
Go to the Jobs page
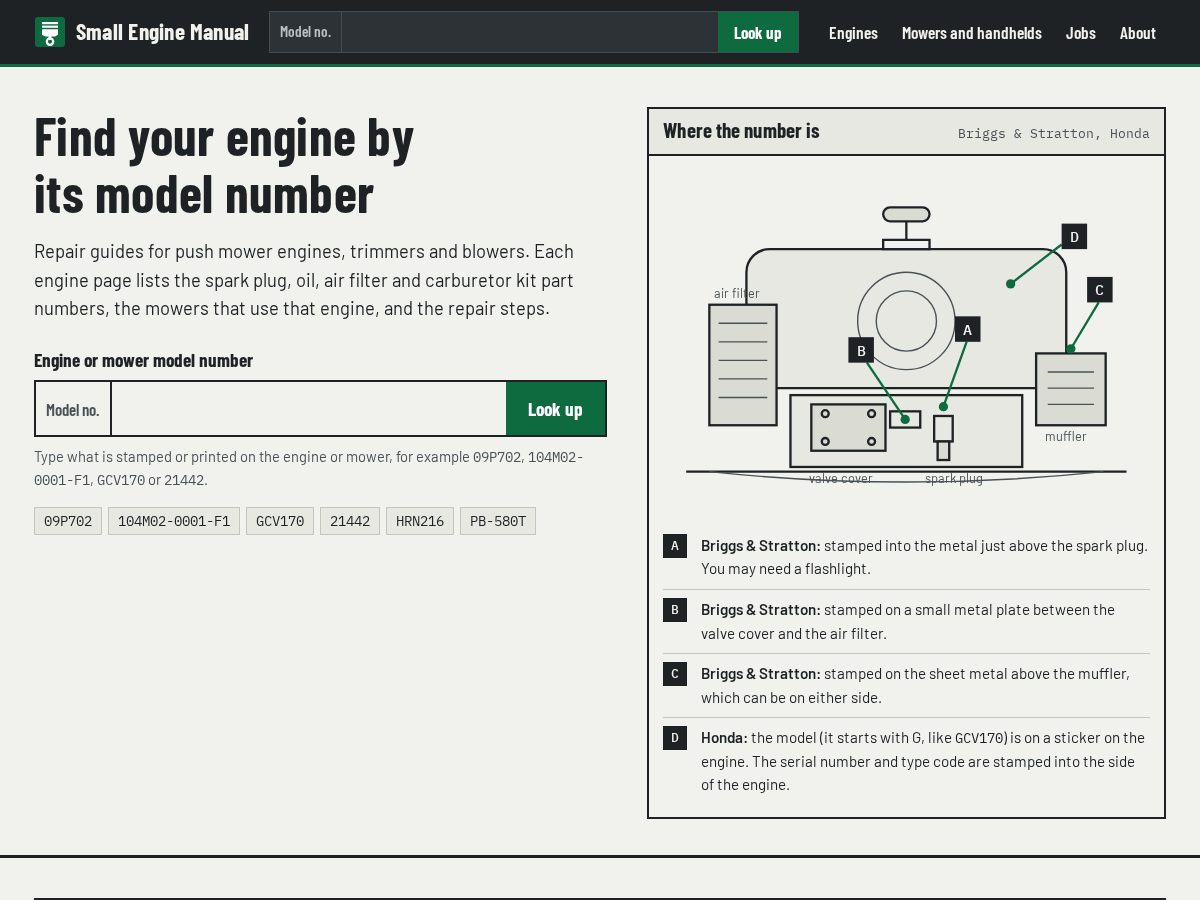pos(1081,33)
